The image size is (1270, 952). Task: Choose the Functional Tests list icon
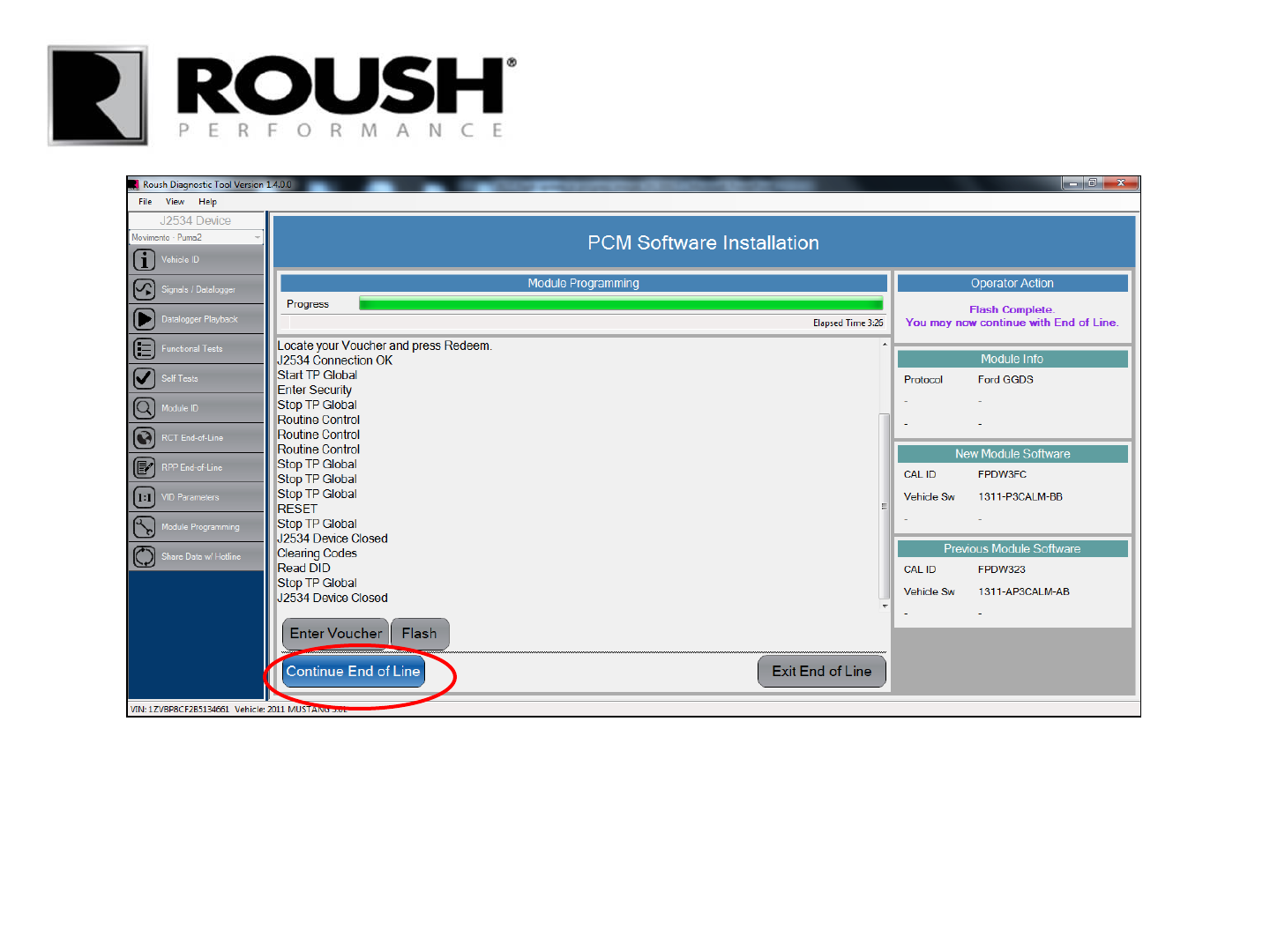(144, 349)
